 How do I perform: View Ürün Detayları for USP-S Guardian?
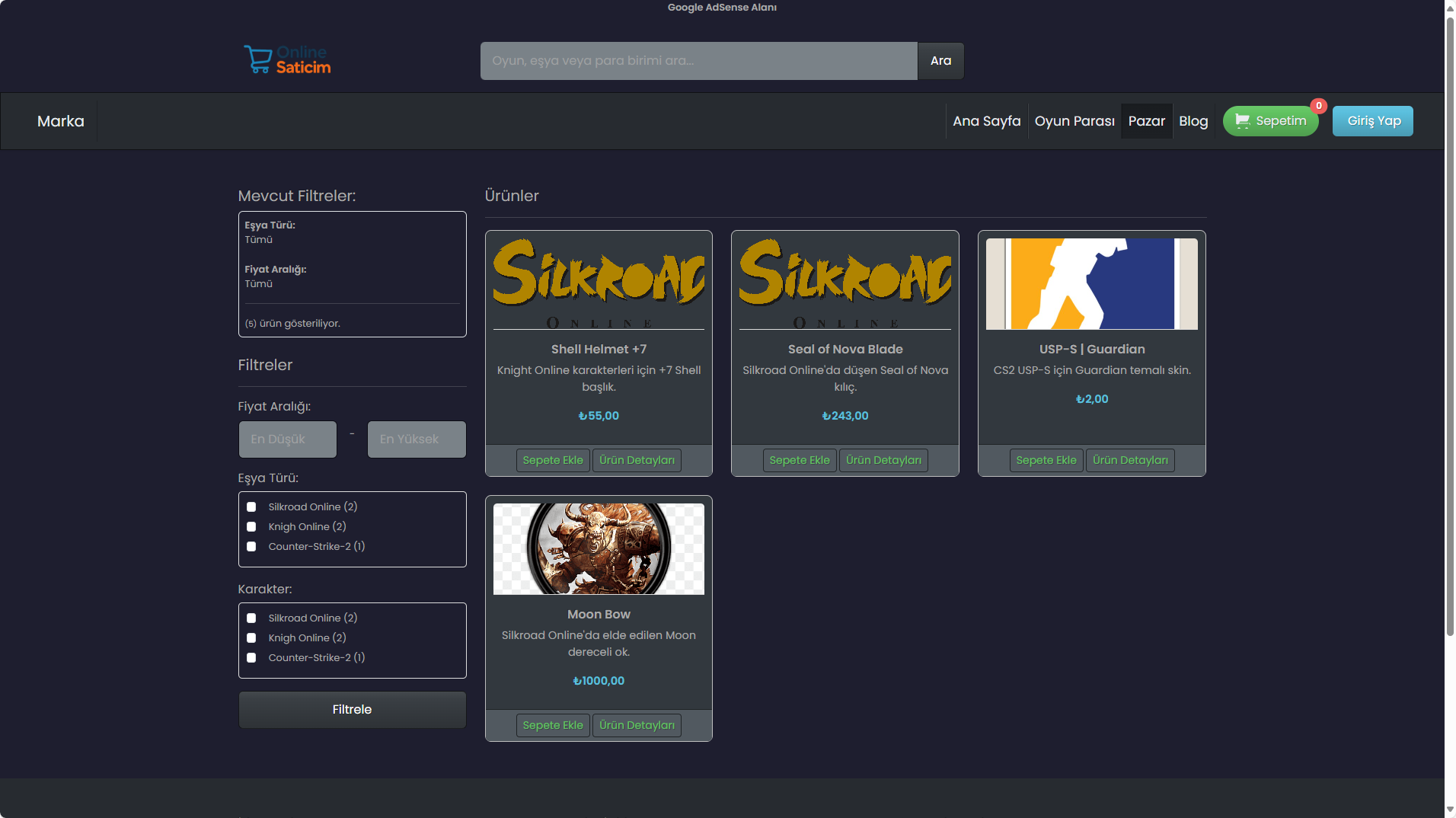click(x=1130, y=461)
